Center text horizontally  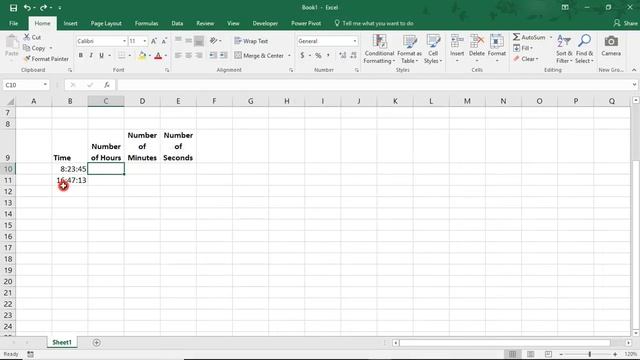click(x=189, y=56)
